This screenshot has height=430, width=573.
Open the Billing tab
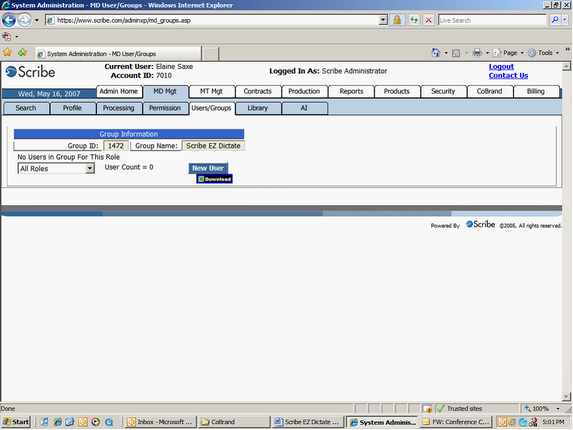(x=536, y=91)
